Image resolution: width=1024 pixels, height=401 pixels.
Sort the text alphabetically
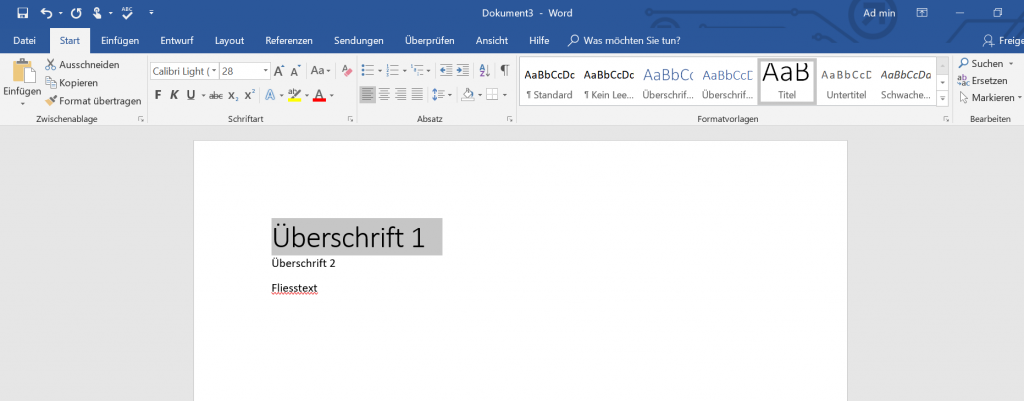483,71
